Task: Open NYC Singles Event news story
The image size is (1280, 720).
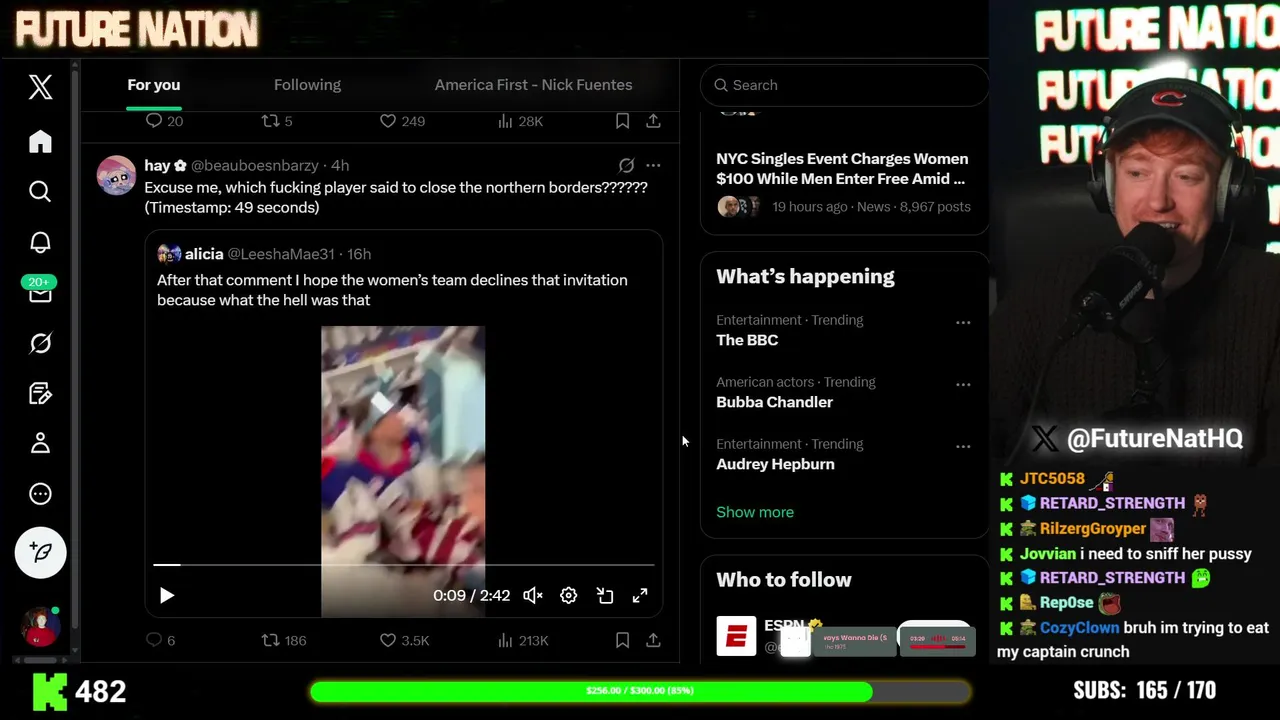Action: pyautogui.click(x=842, y=169)
